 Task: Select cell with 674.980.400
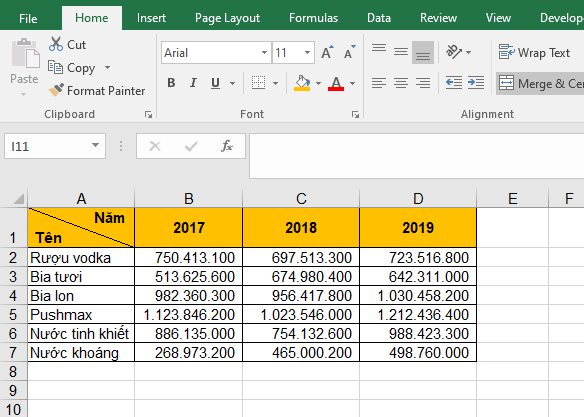[x=301, y=277]
